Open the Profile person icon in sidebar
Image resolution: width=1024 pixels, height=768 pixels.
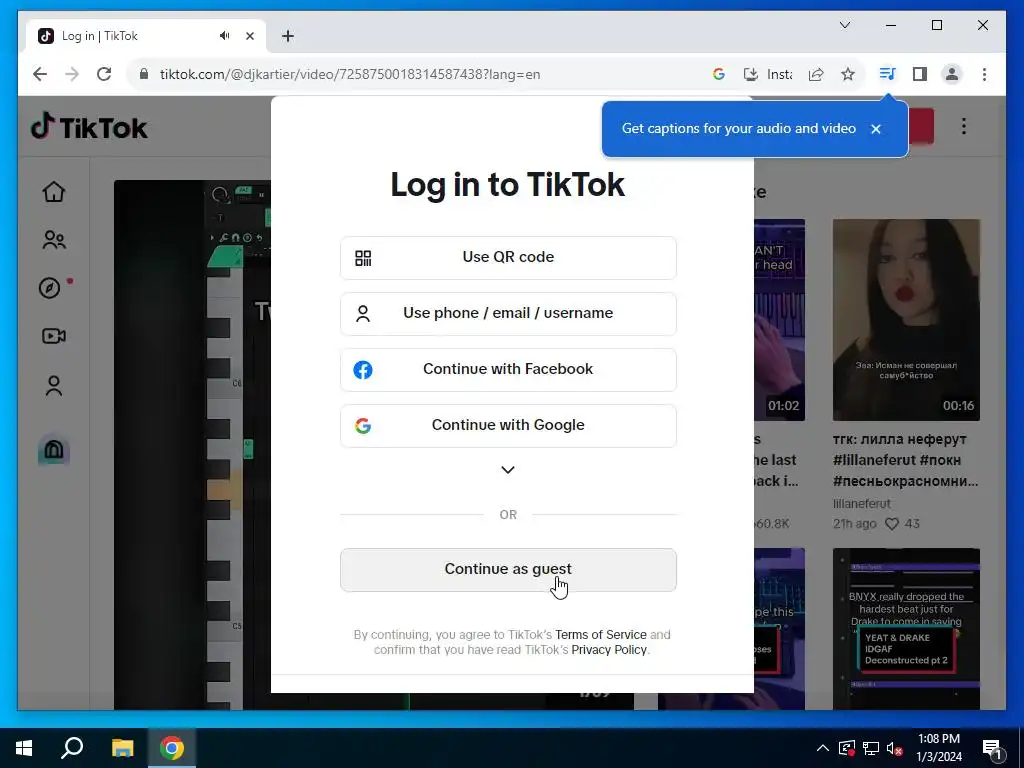coord(54,385)
